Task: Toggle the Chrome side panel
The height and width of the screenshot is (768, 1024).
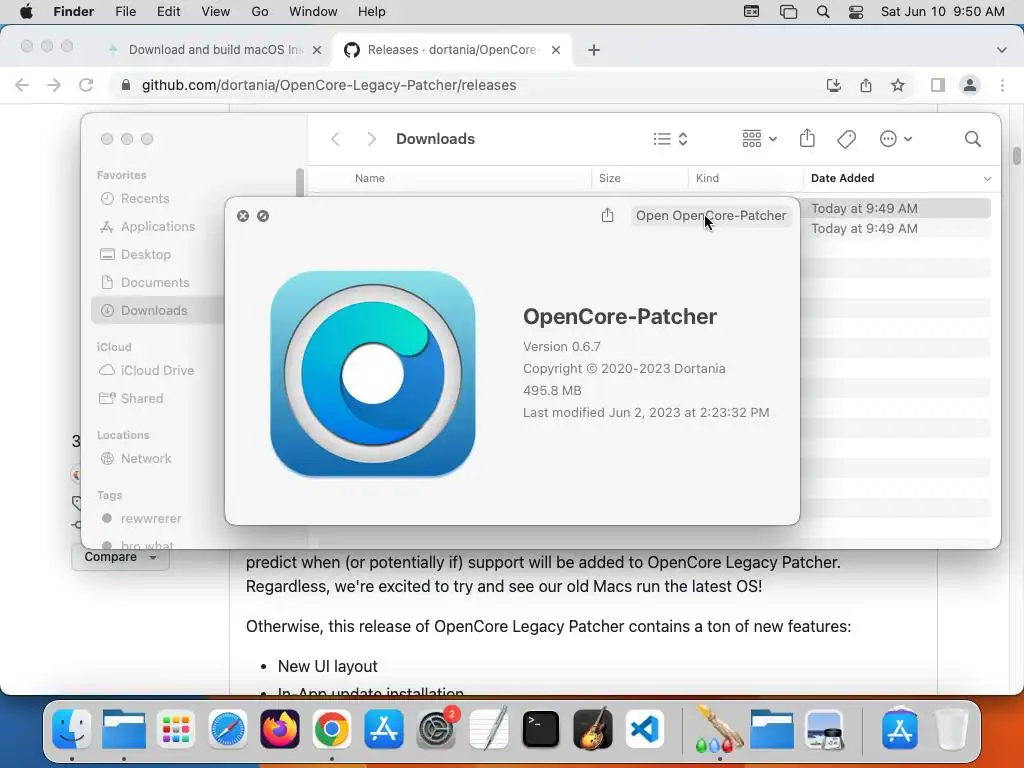Action: point(938,85)
